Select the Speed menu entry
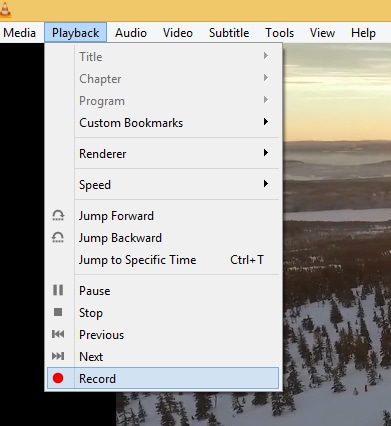391x426 pixels. tap(163, 185)
